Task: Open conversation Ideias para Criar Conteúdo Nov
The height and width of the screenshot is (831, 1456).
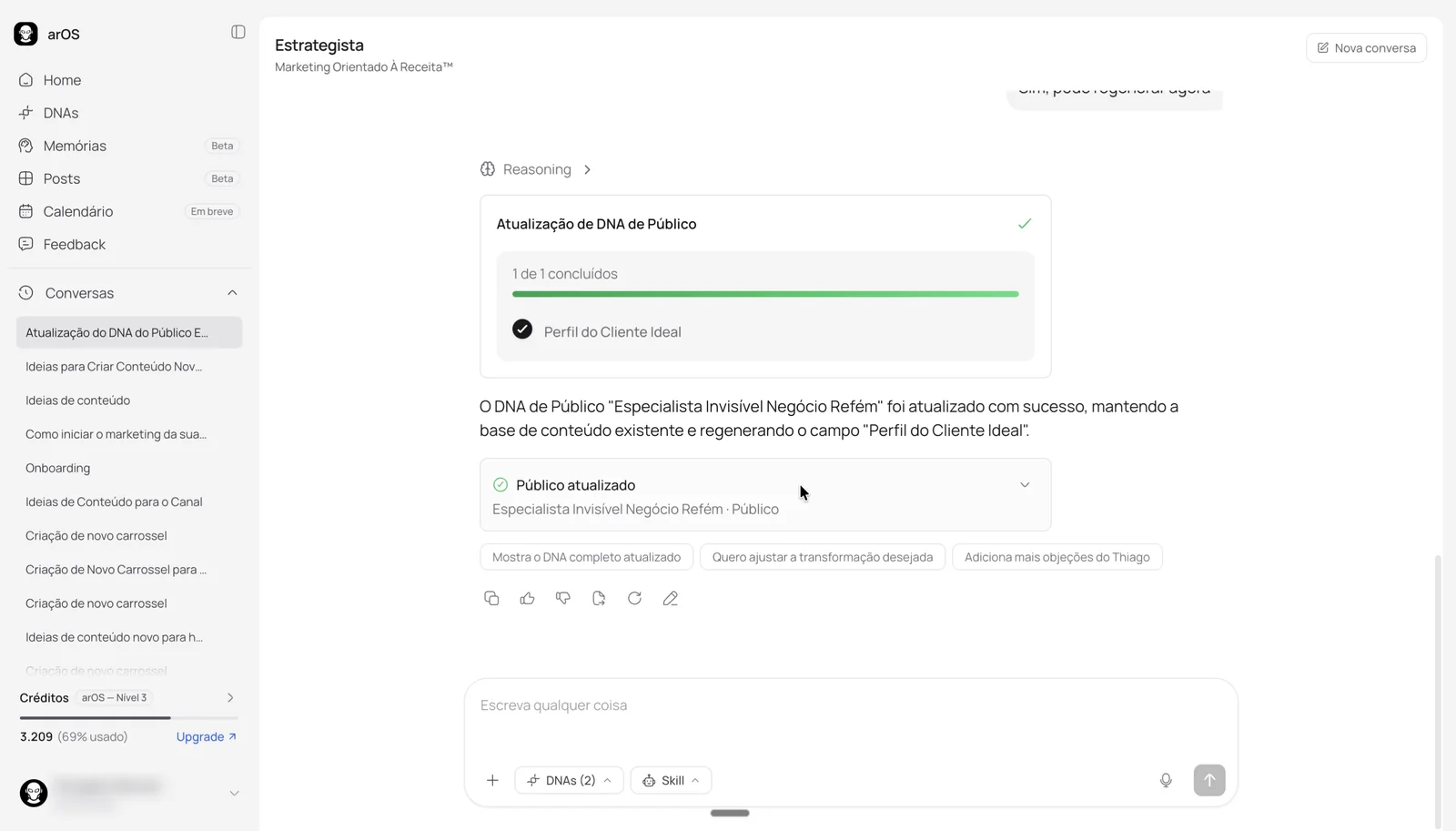Action: 129,367
